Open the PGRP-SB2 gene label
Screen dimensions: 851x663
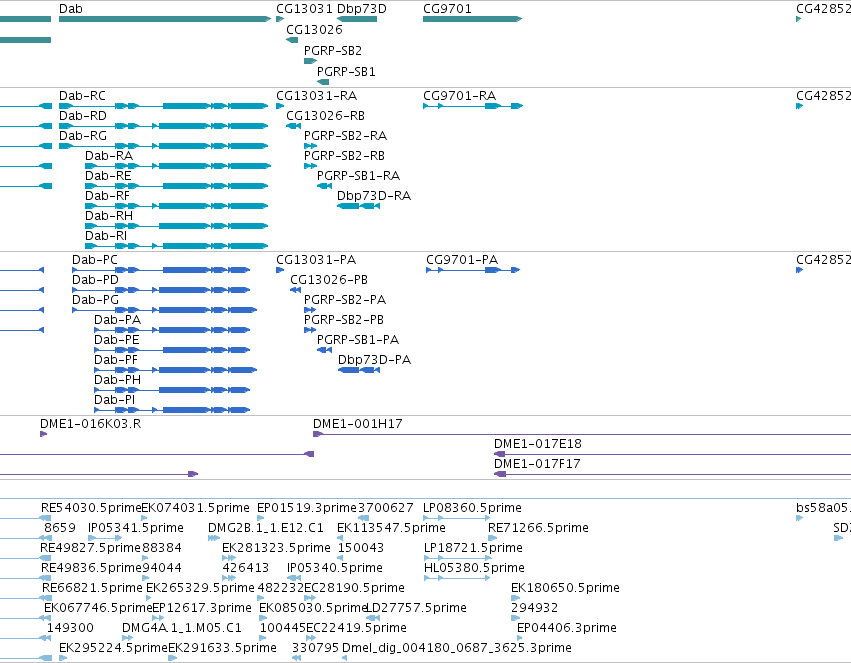coord(333,51)
